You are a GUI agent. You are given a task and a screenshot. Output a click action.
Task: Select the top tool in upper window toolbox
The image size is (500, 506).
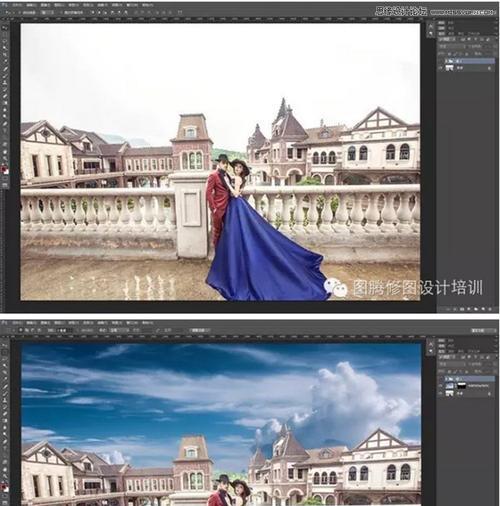[x=4, y=28]
